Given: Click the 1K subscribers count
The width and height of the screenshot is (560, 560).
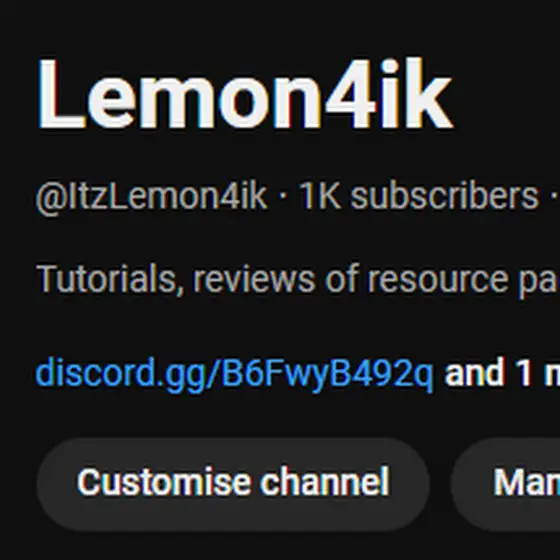Looking at the screenshot, I should pos(419,195).
